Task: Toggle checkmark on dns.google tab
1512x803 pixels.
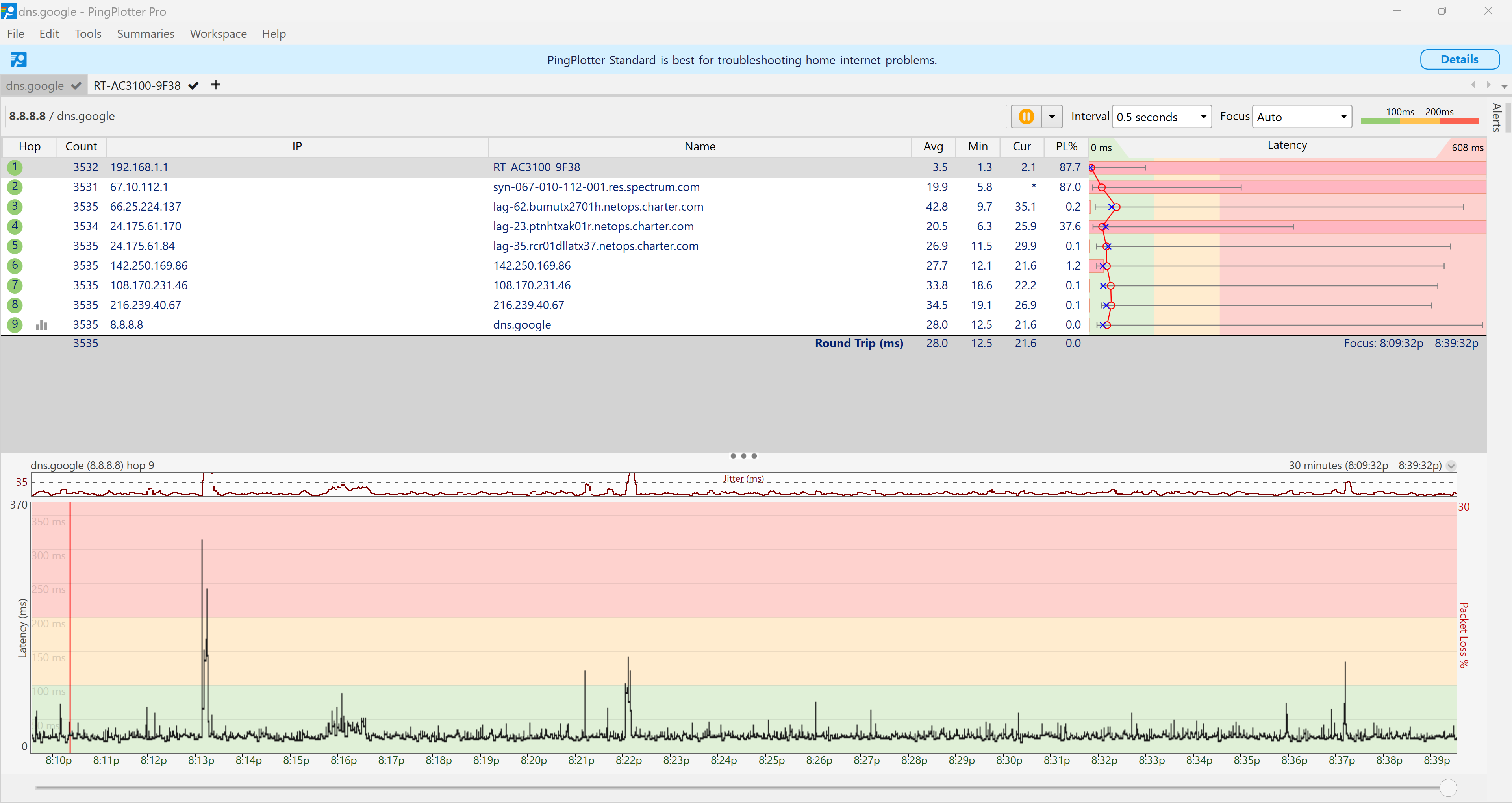Action: click(76, 86)
